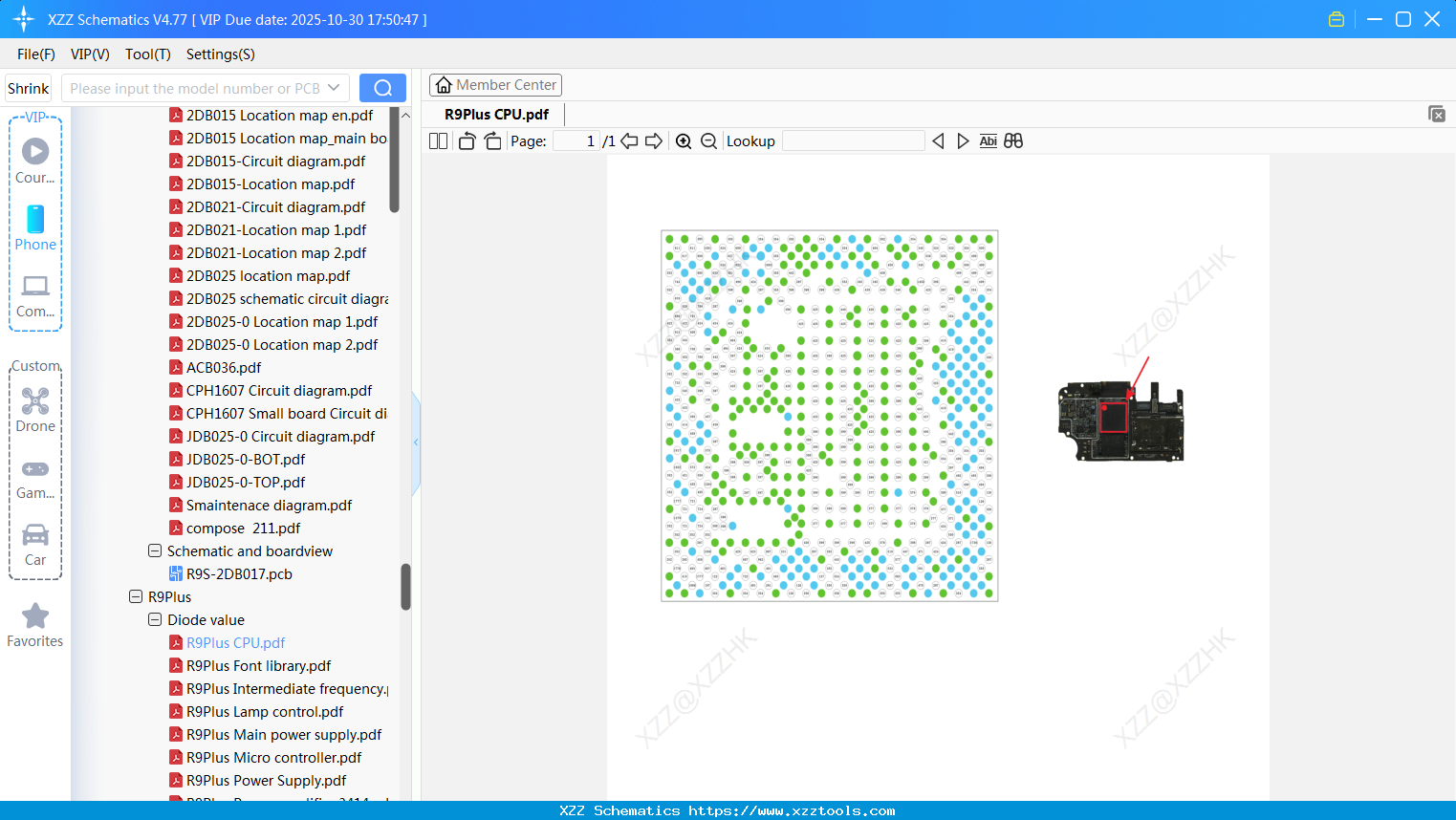Select the Phone category icon
Viewport: 1456px width, 820px height.
pos(35,227)
